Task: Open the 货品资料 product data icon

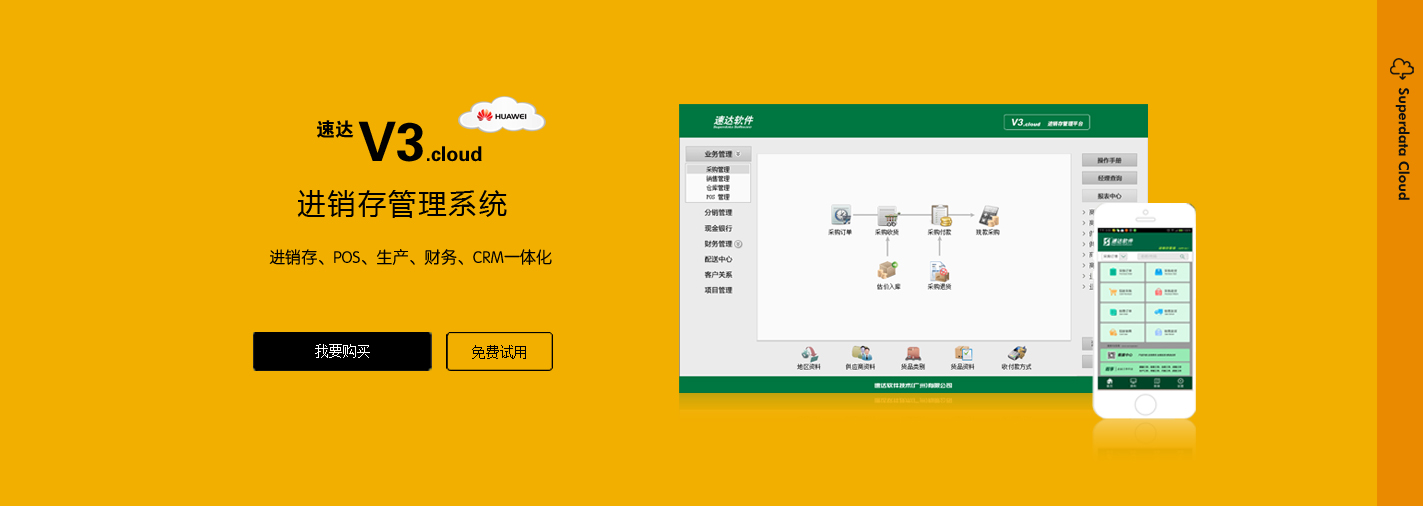Action: coord(964,353)
